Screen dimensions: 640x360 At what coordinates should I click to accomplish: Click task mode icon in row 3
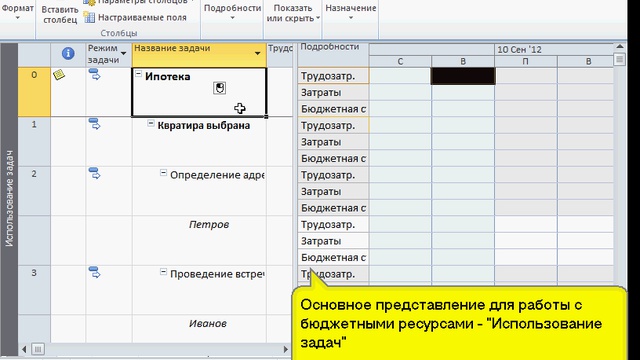click(x=94, y=272)
